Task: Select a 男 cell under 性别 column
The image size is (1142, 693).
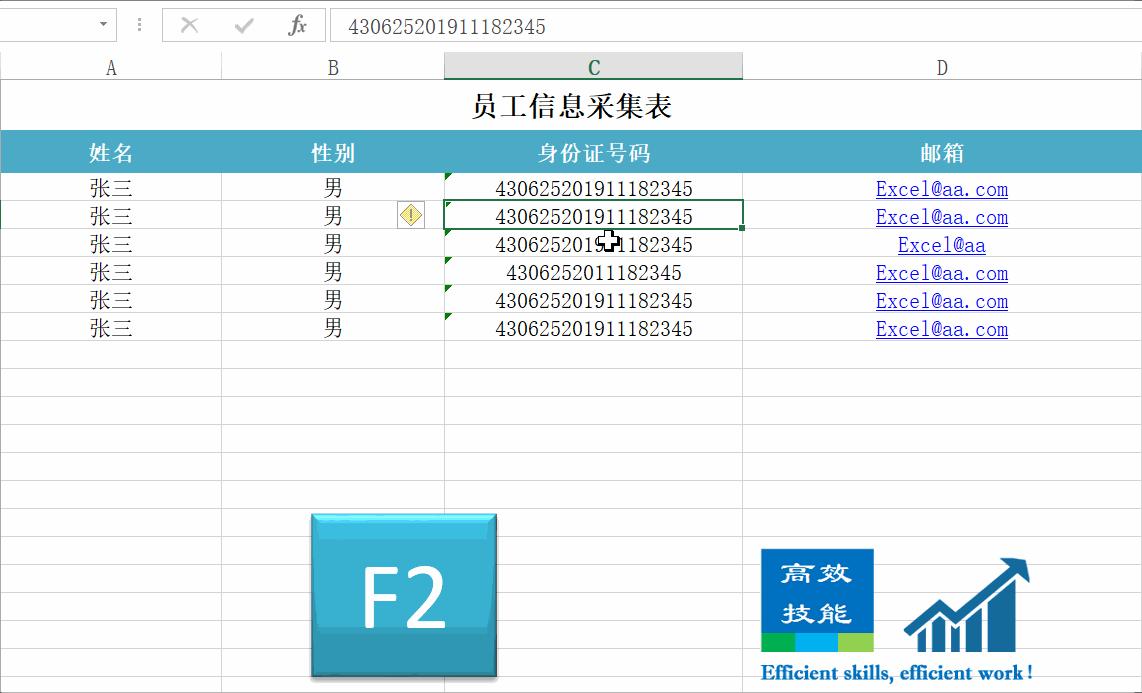Action: click(x=332, y=189)
